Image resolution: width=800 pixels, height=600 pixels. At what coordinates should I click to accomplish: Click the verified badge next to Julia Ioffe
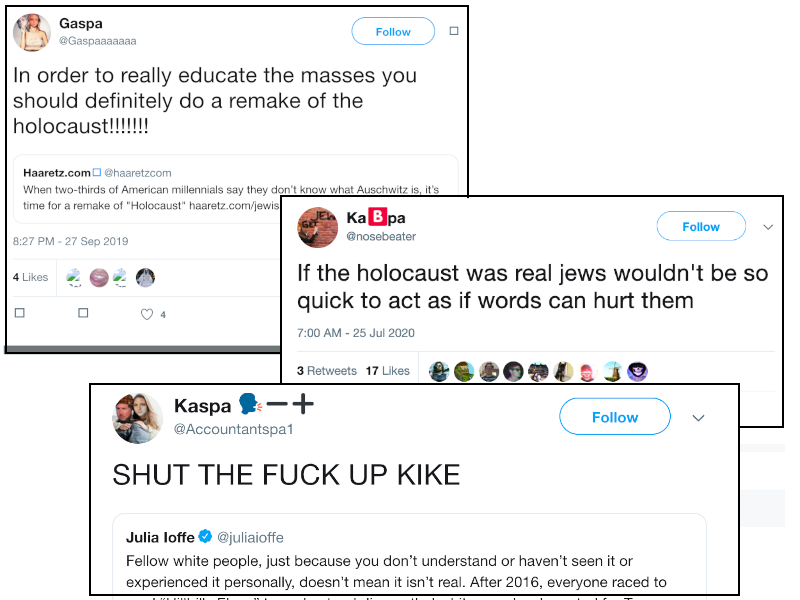tap(205, 536)
